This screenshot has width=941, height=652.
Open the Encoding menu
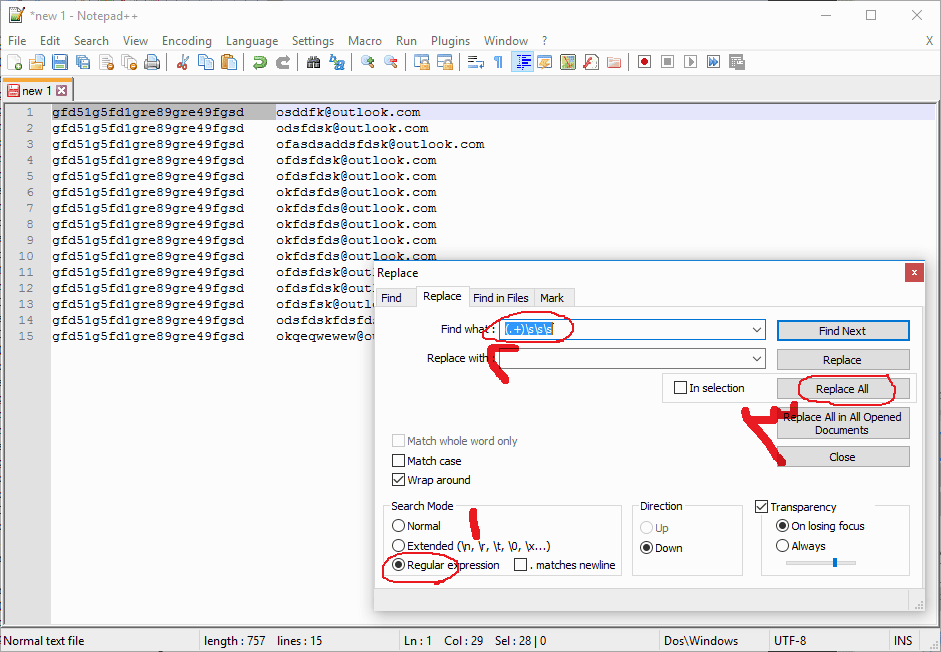pyautogui.click(x=187, y=41)
